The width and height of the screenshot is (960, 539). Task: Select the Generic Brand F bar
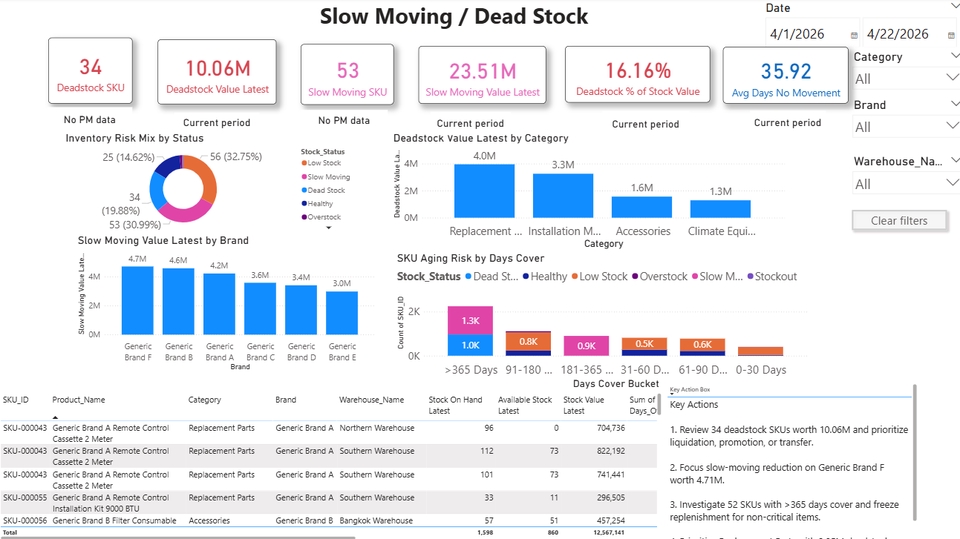[x=138, y=301]
